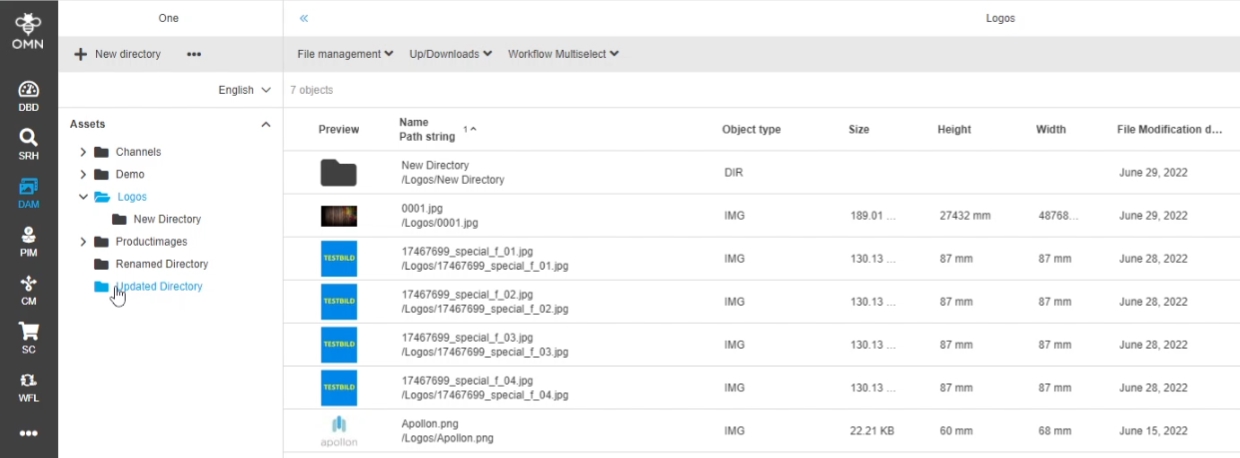This screenshot has height=458, width=1240.
Task: Click the Apollon.png preview thumbnail
Action: [x=338, y=431]
